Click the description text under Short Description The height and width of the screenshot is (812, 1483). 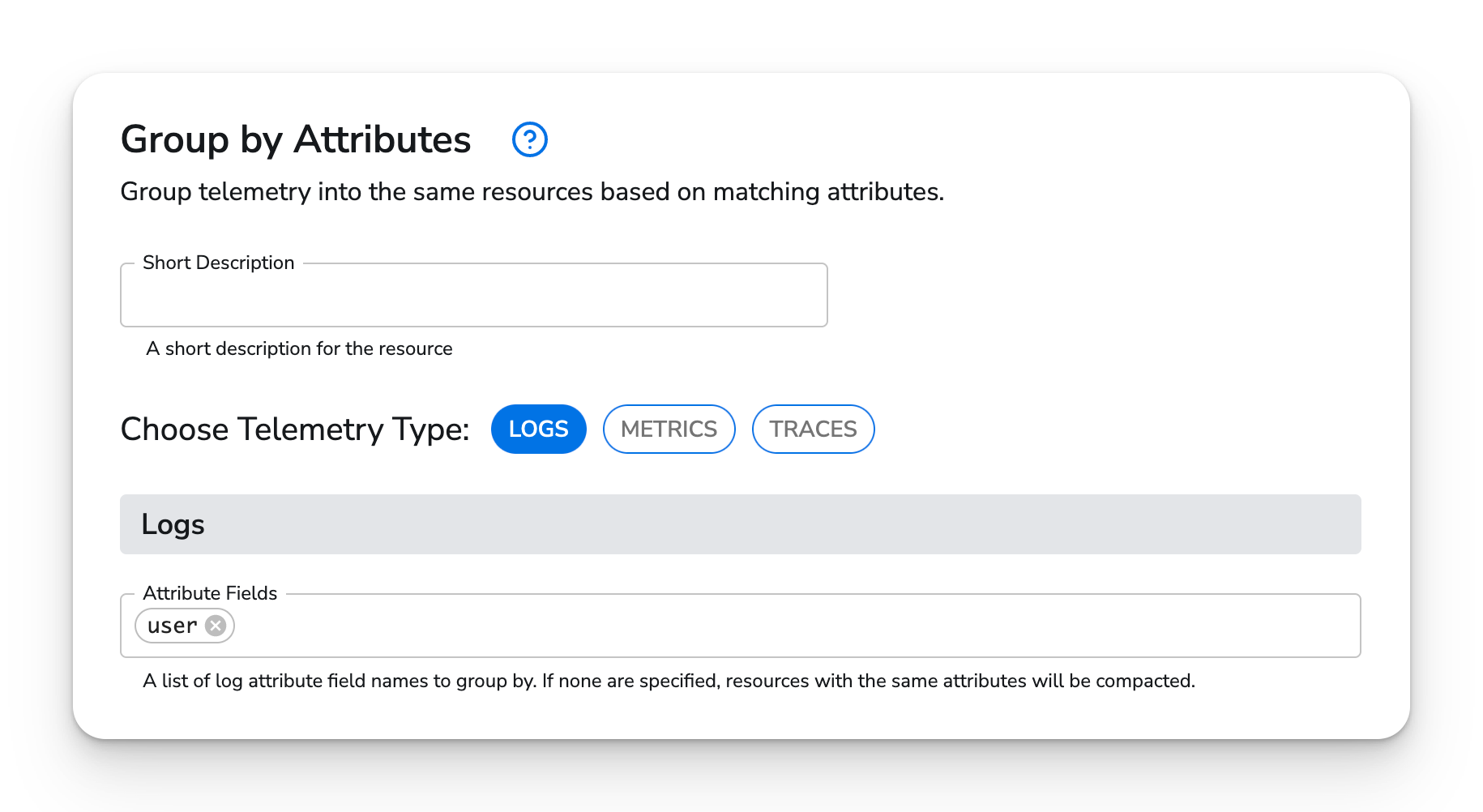298,348
